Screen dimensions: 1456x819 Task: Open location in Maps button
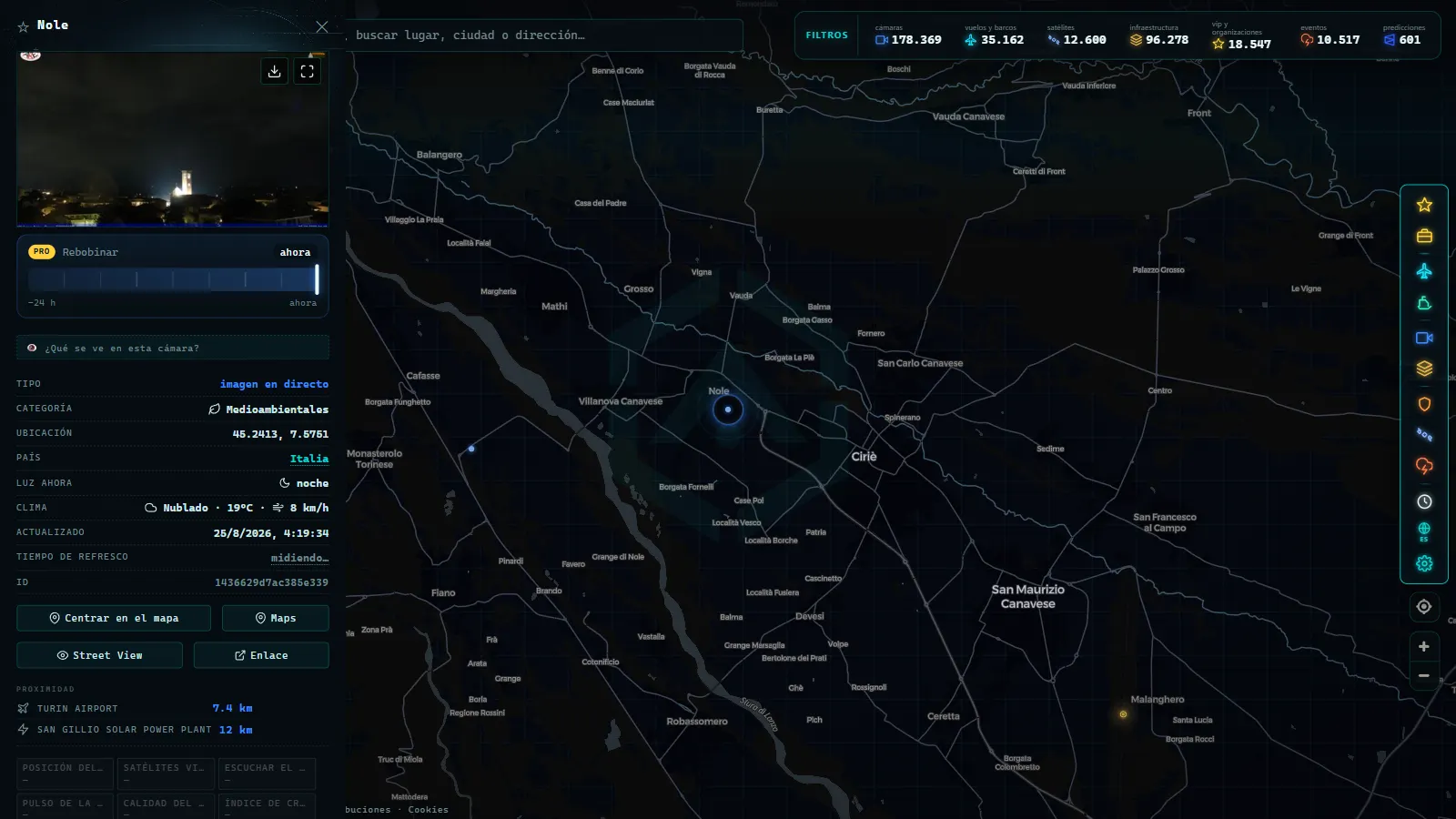(276, 618)
